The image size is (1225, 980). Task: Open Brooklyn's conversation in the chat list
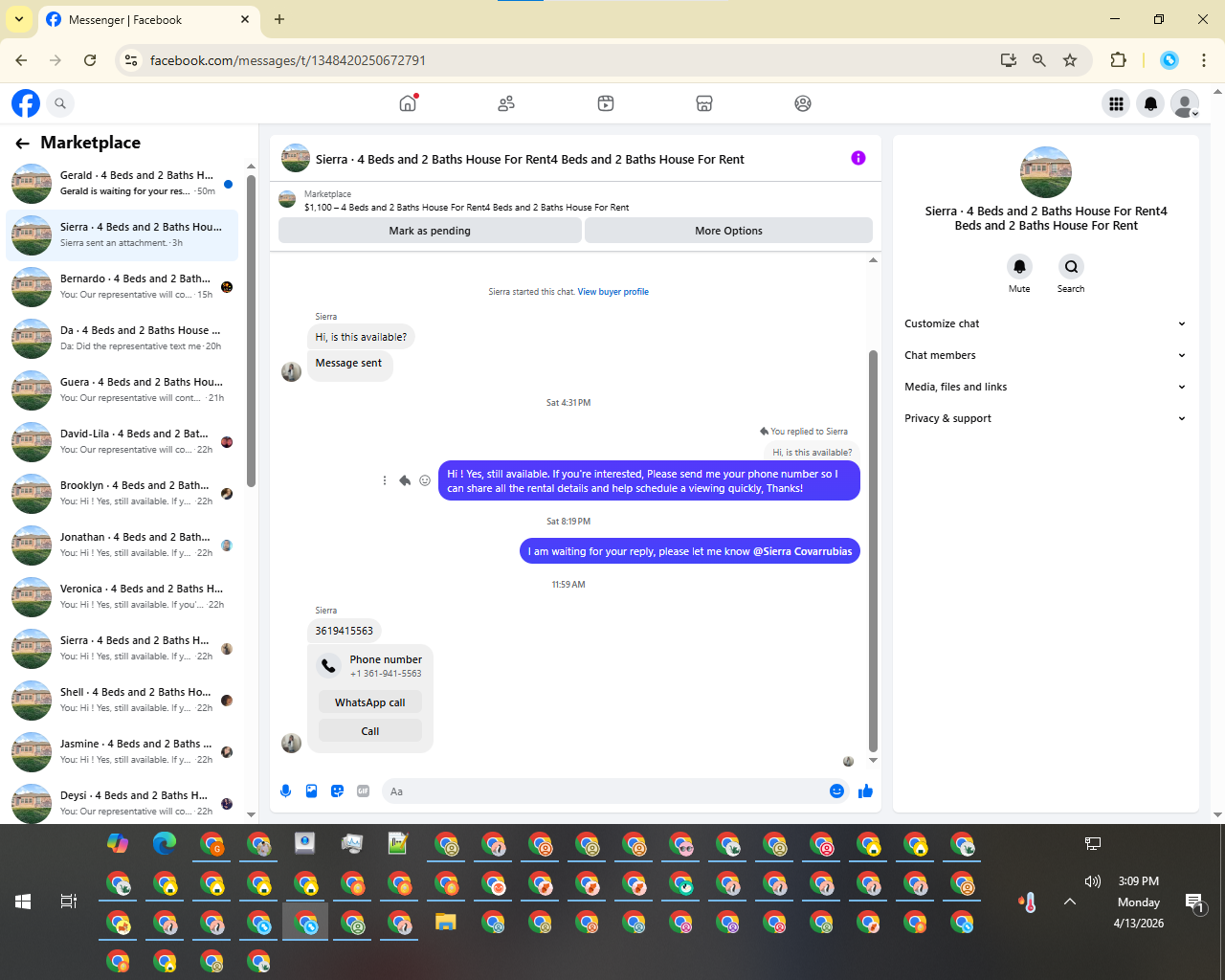coord(122,494)
